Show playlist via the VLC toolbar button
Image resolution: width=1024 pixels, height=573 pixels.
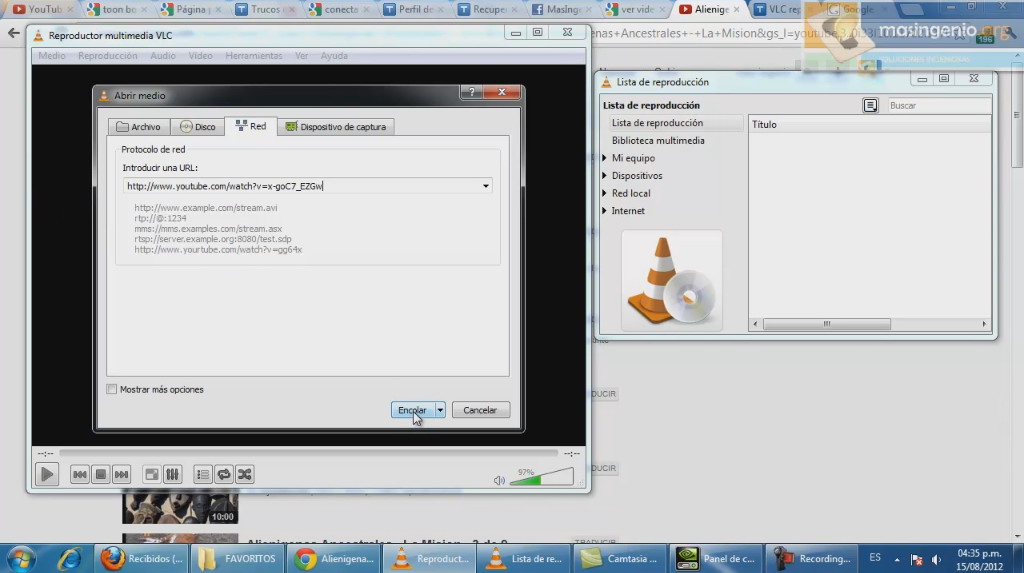202,474
